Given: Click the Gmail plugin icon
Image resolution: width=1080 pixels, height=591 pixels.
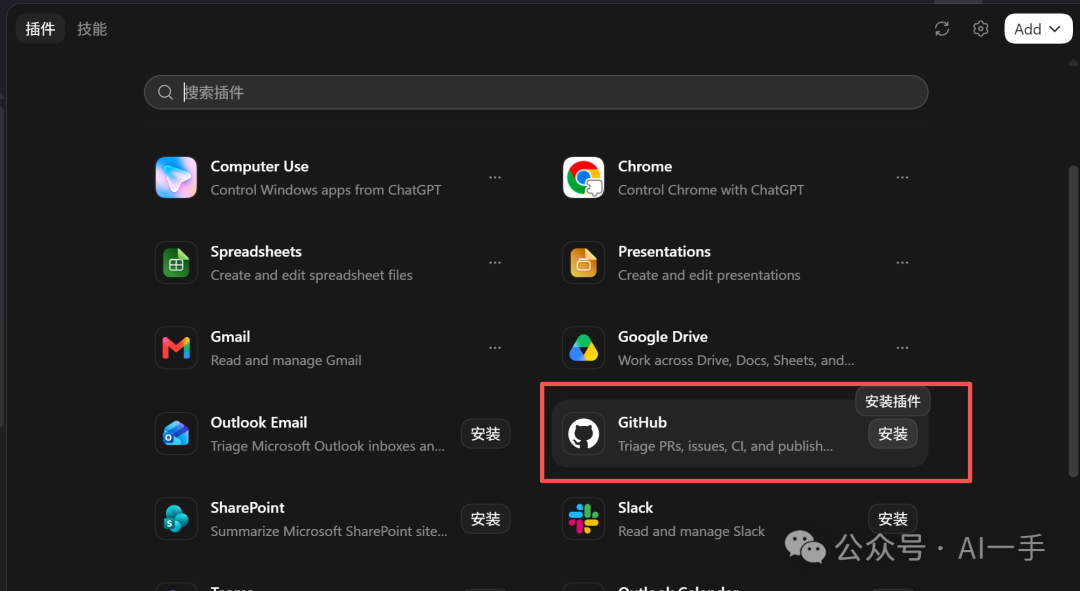Looking at the screenshot, I should coord(176,348).
